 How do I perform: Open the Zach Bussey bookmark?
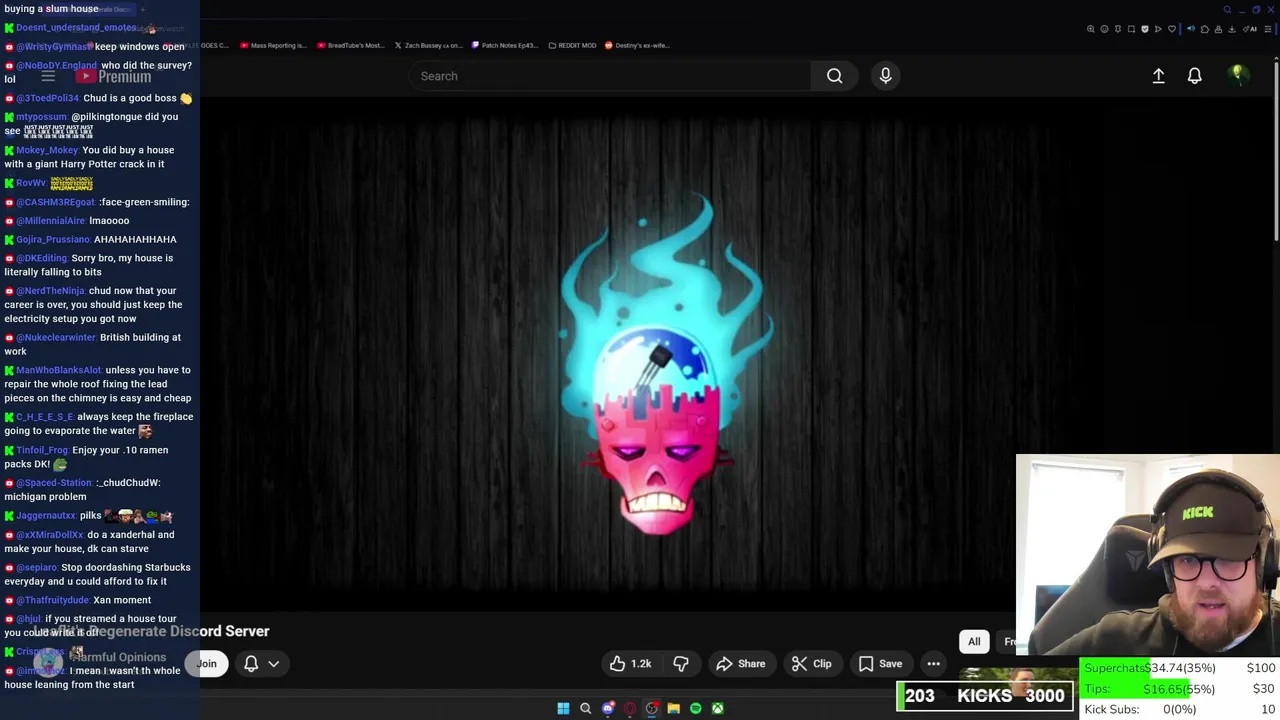click(428, 45)
